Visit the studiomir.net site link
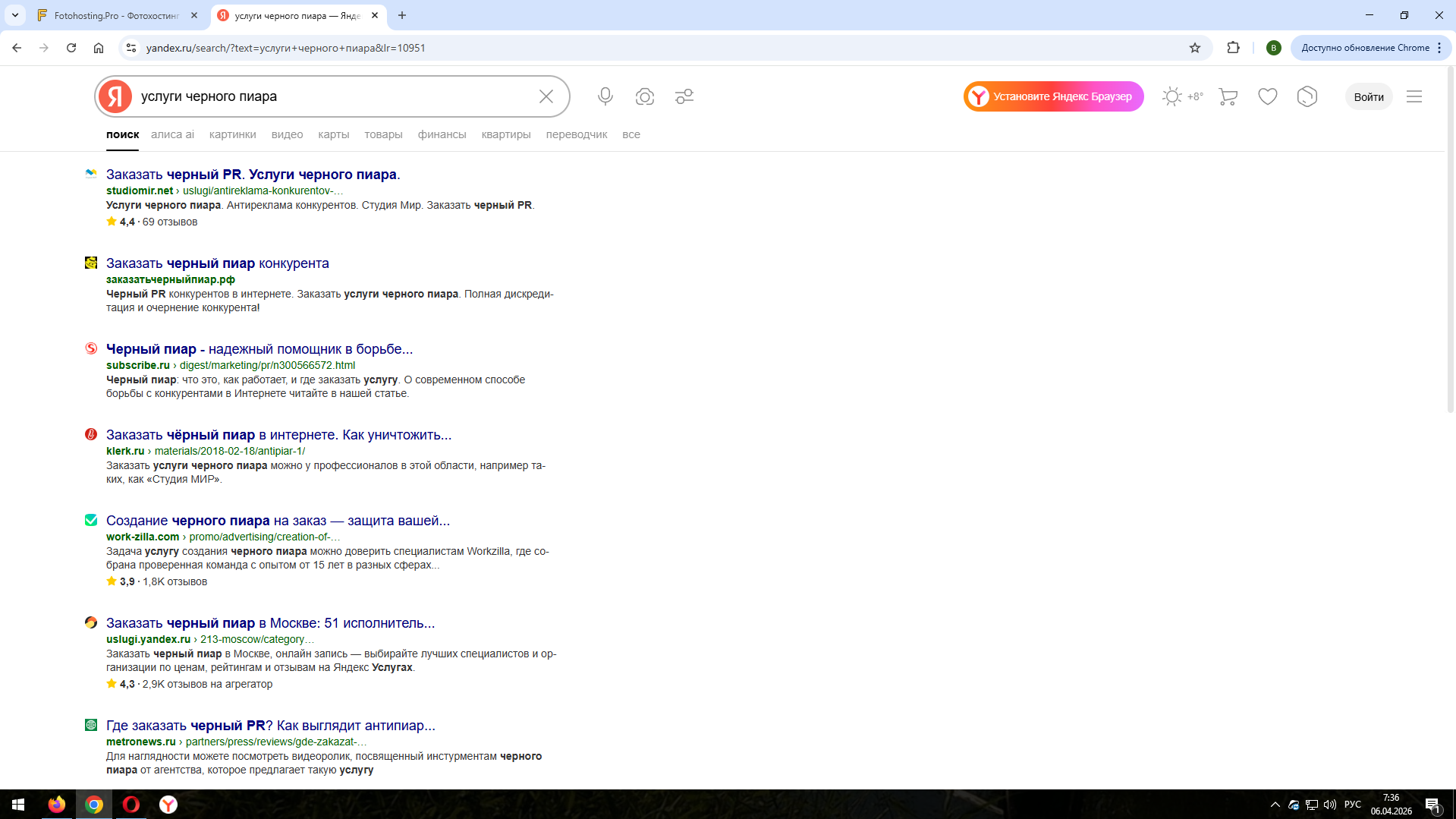The height and width of the screenshot is (819, 1456). pos(140,191)
